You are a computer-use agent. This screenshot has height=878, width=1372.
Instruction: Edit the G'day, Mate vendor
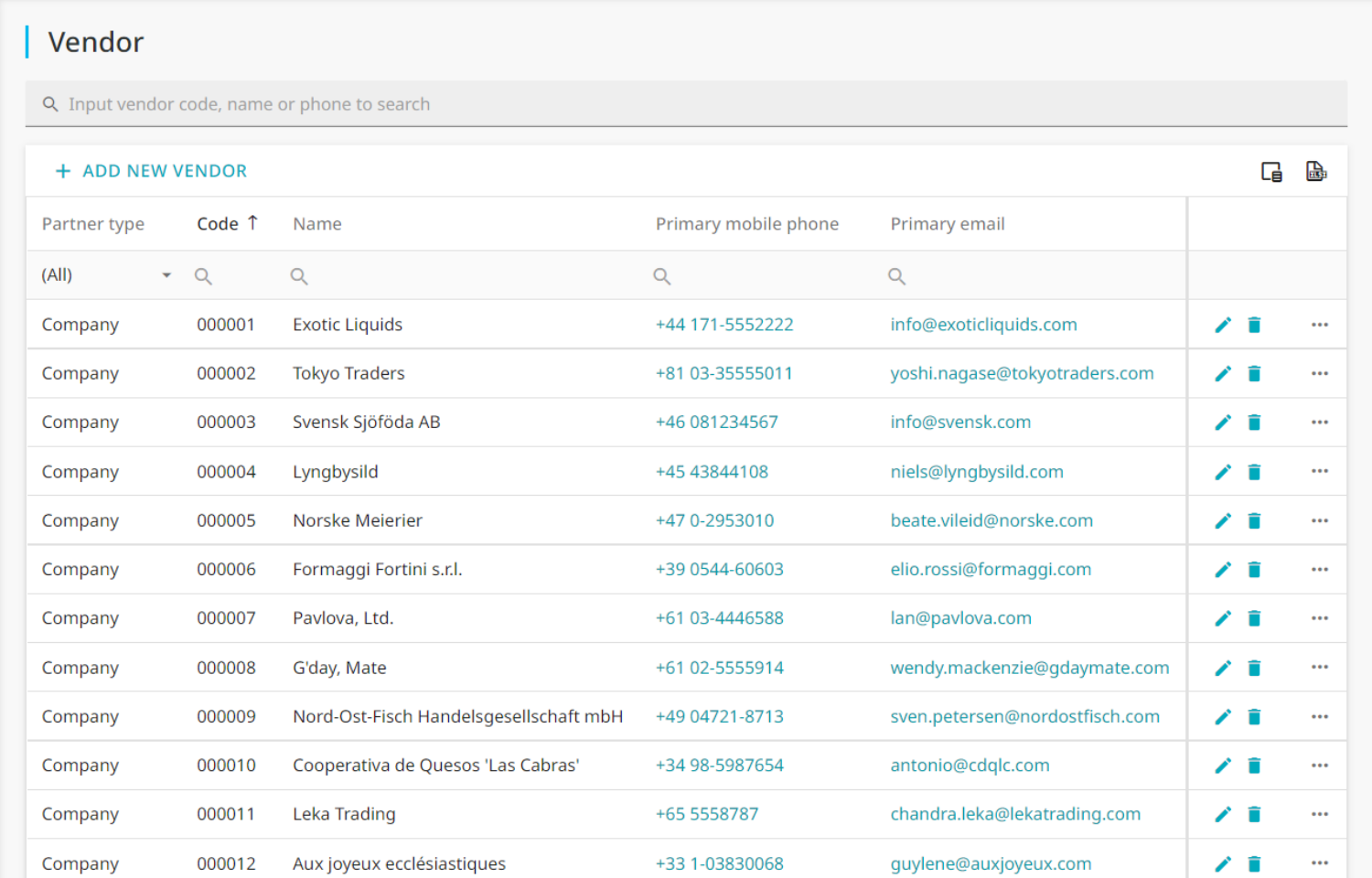(1223, 668)
